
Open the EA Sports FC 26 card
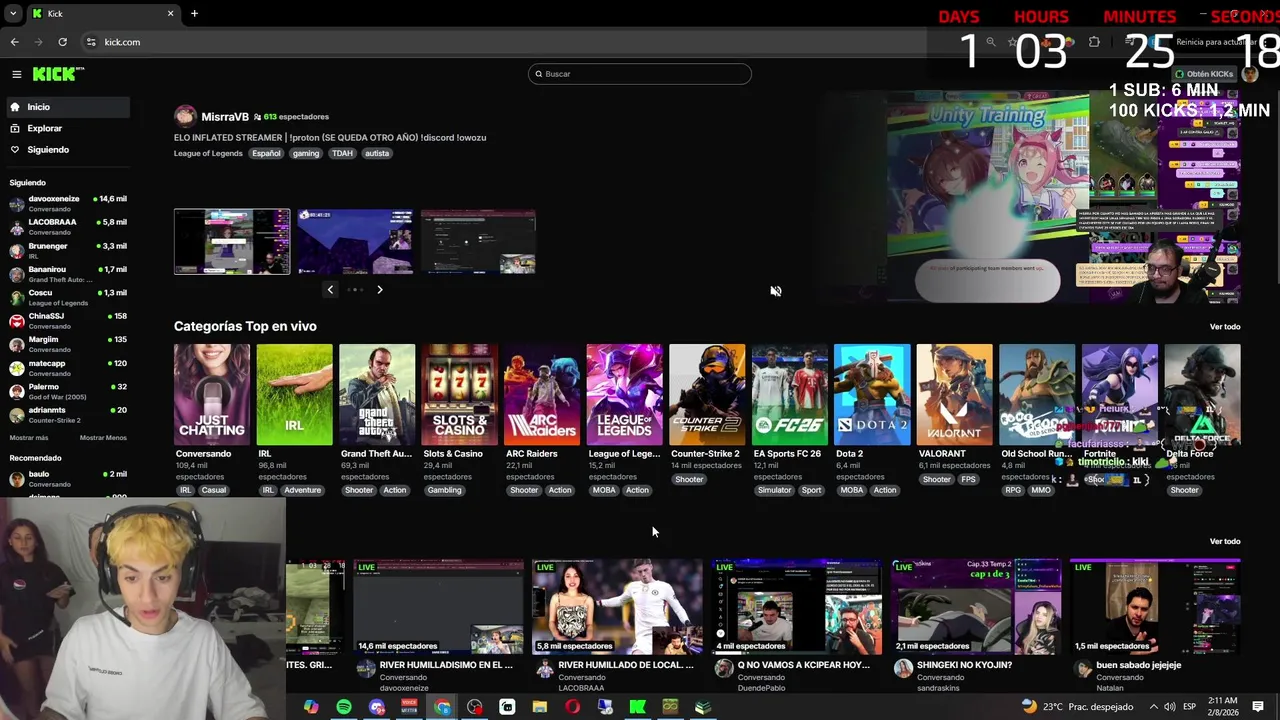click(790, 394)
